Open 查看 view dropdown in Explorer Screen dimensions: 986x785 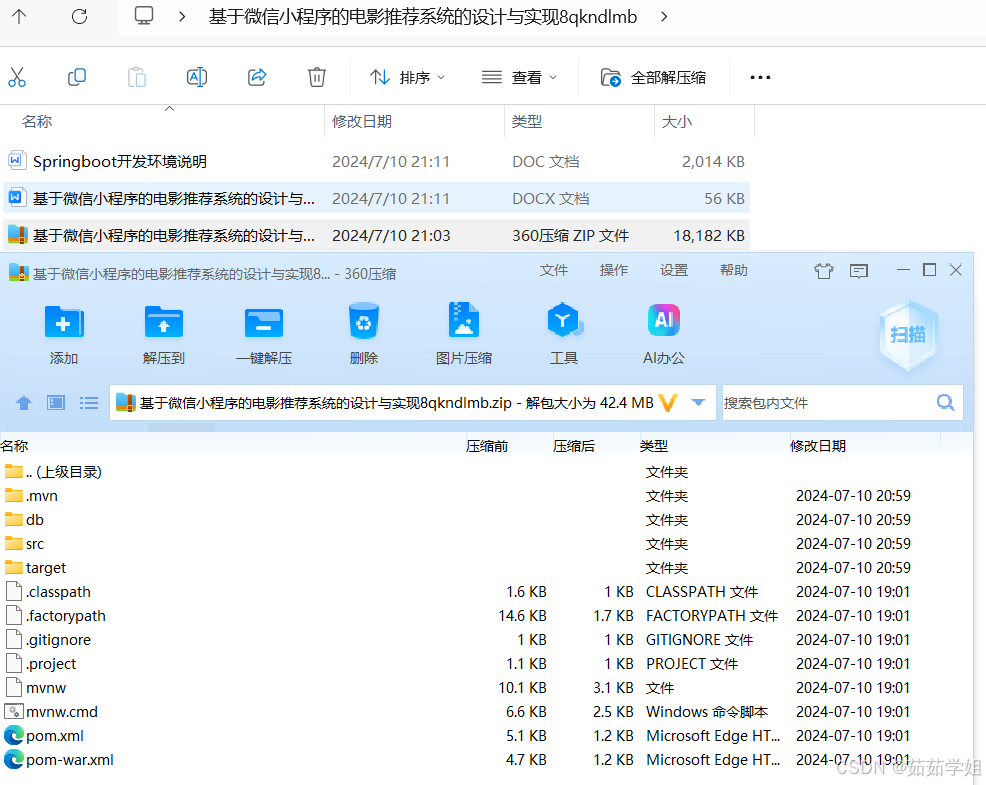(x=519, y=77)
